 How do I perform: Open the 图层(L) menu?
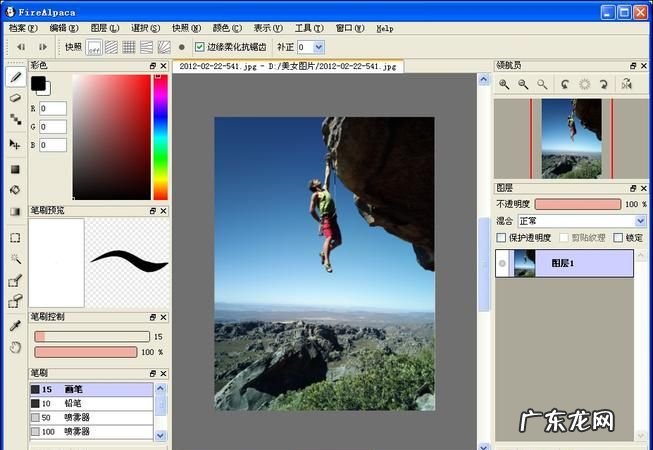104,29
